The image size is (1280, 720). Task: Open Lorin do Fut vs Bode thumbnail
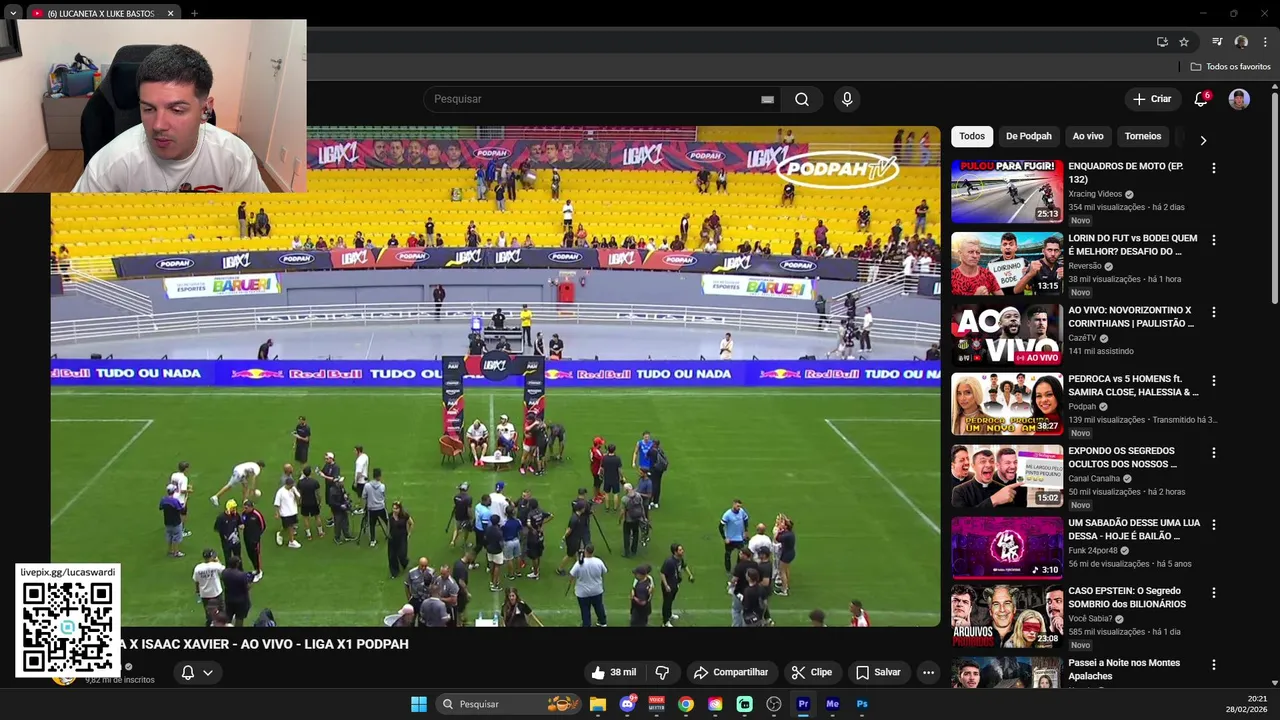pyautogui.click(x=1007, y=264)
